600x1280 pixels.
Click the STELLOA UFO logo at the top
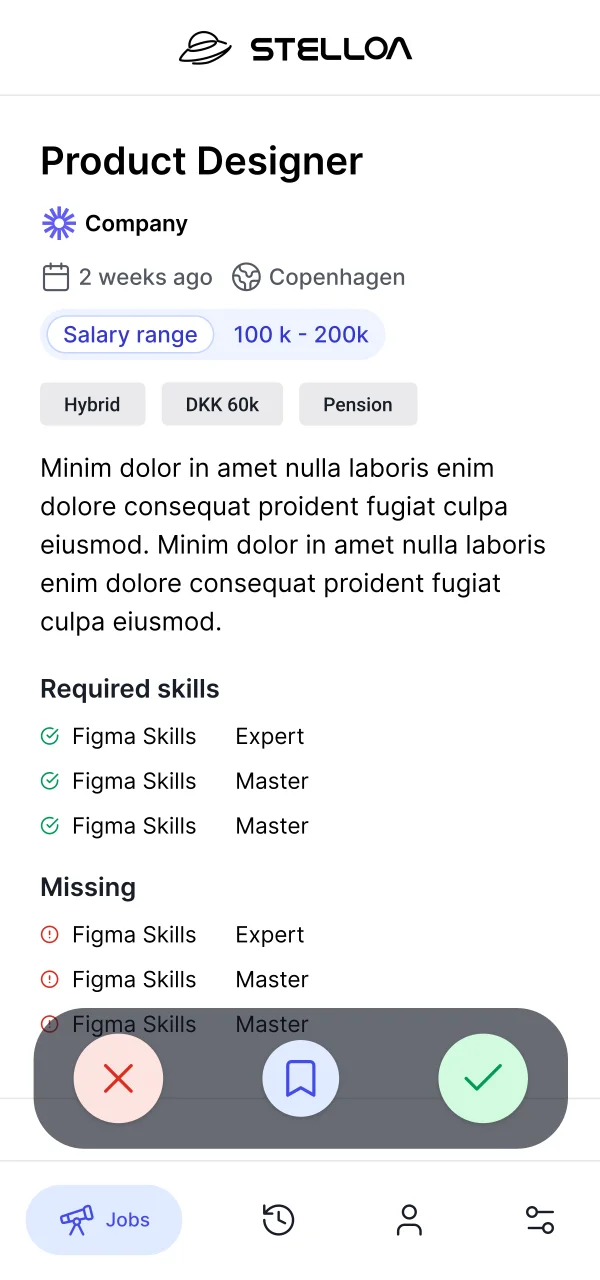click(204, 47)
